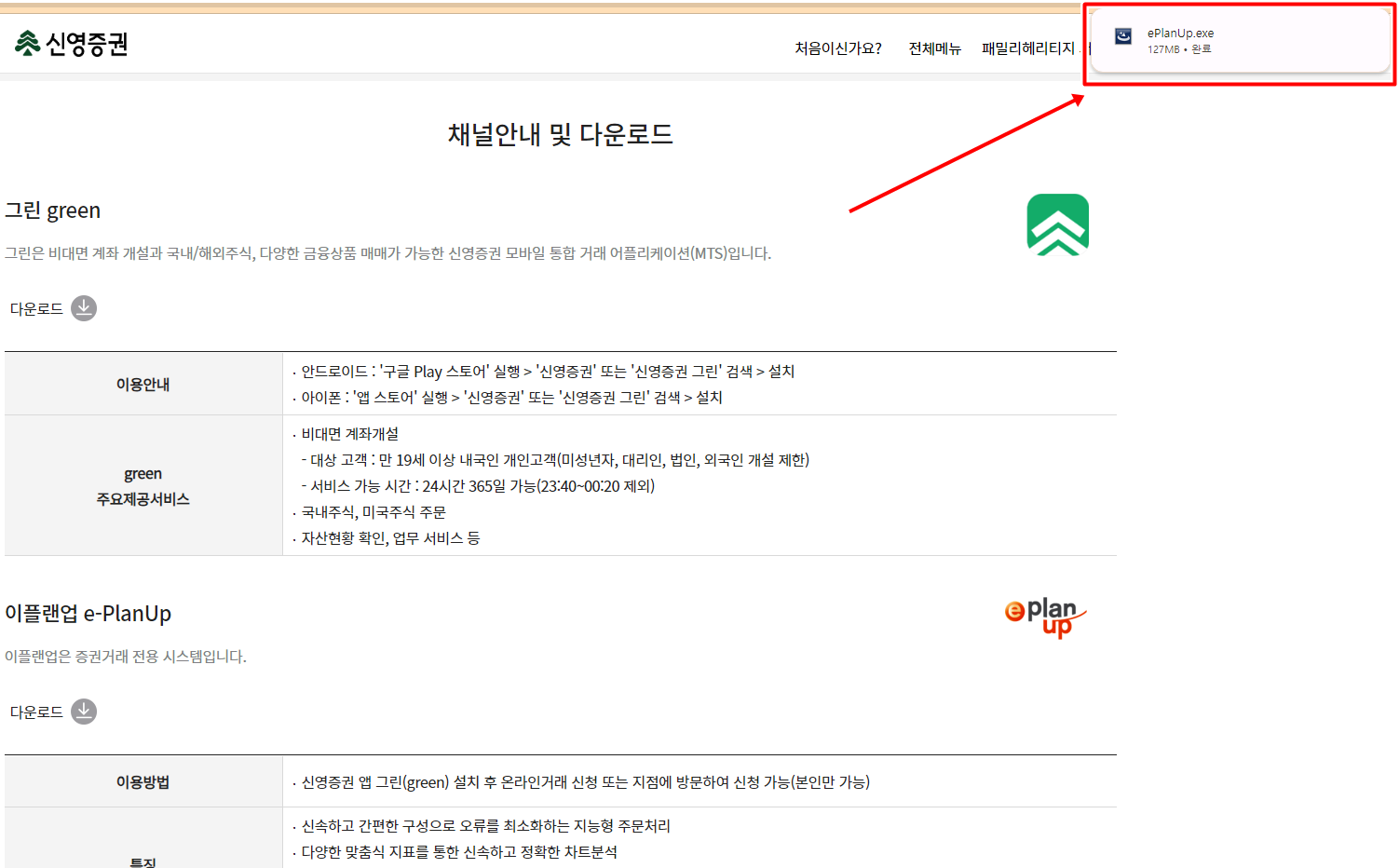Click the green app logo icon
Screen dimensions: 1399x868
(1058, 224)
